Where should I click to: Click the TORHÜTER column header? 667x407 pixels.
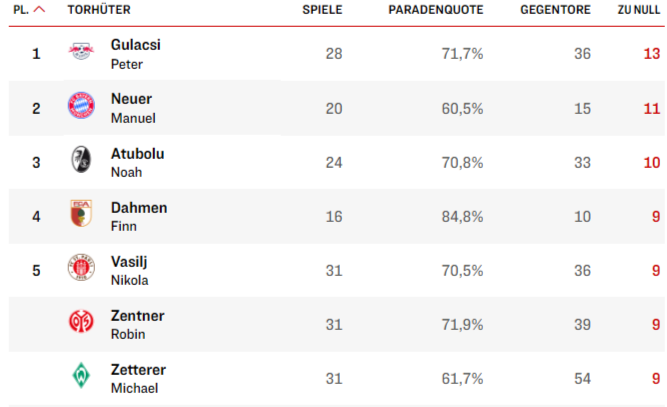(x=99, y=10)
